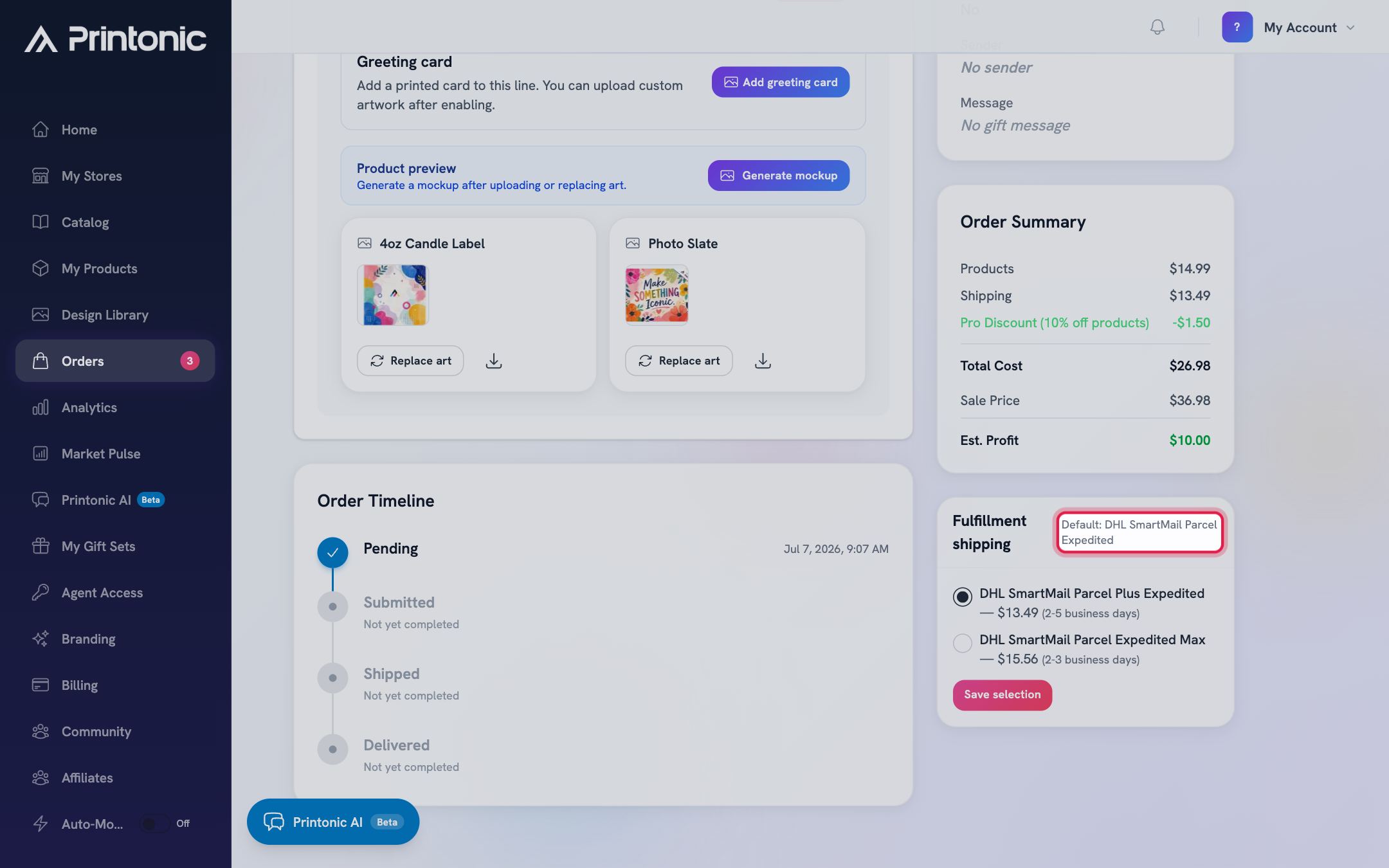The image size is (1389, 868).
Task: Click the Printonic logo
Action: coord(116,39)
